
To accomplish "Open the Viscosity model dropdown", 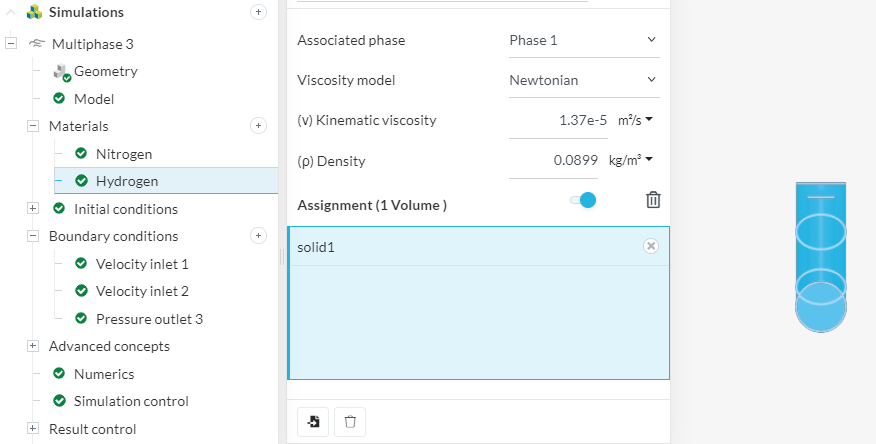I will pos(583,80).
